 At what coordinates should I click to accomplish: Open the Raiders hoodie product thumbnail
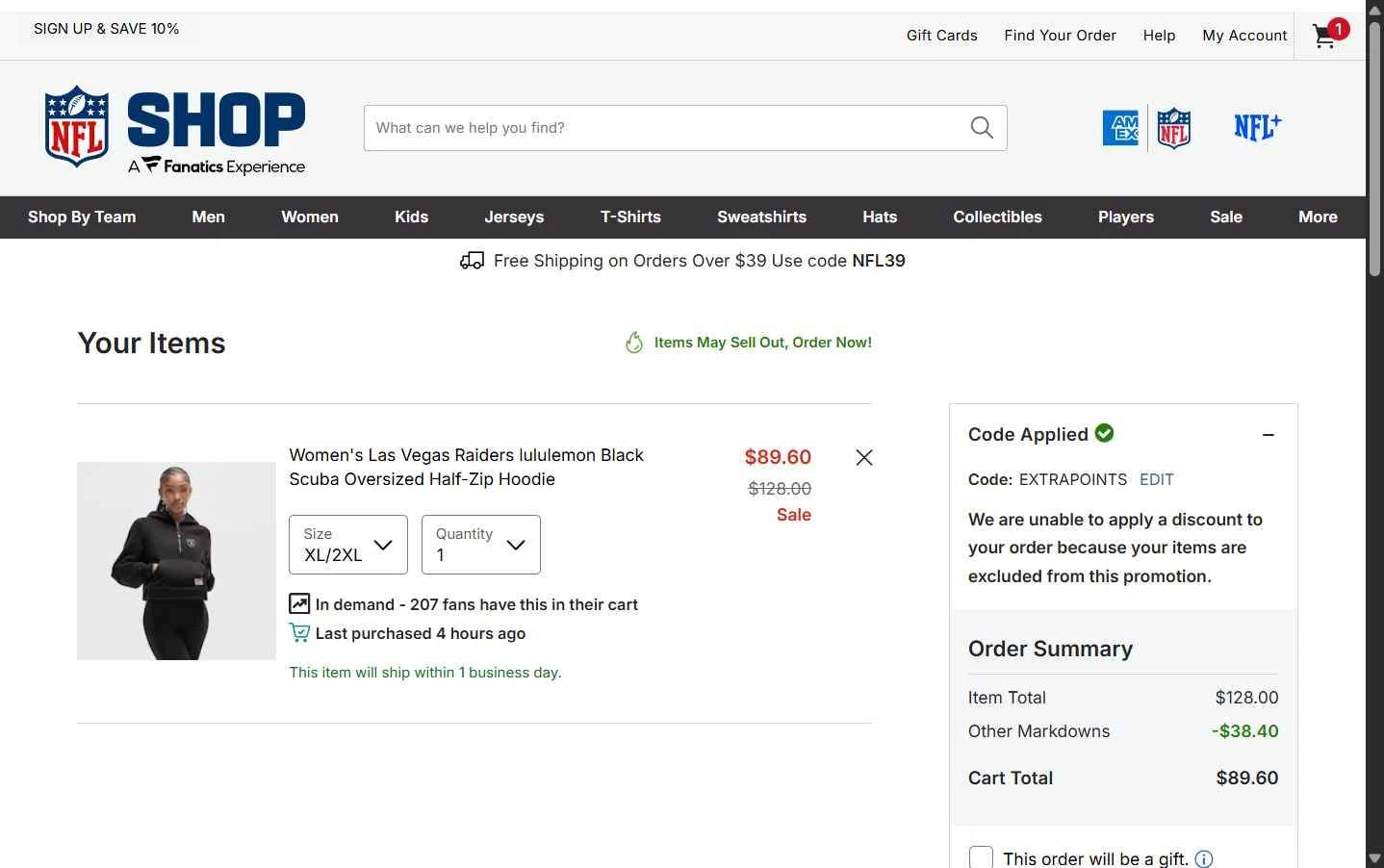click(176, 561)
